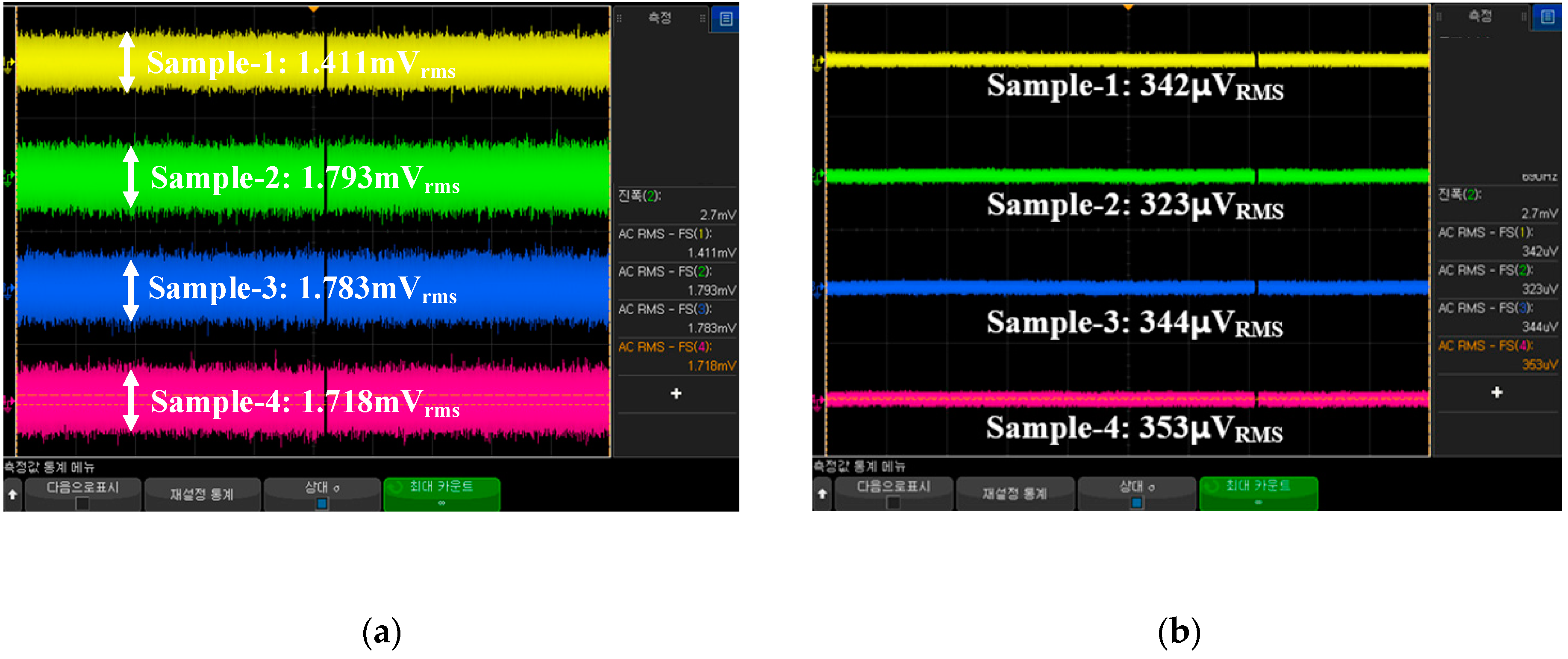Viewport: 1568px width, 659px height.
Task: Expand the softkey menu with the up arrow
Action: [x=12, y=494]
